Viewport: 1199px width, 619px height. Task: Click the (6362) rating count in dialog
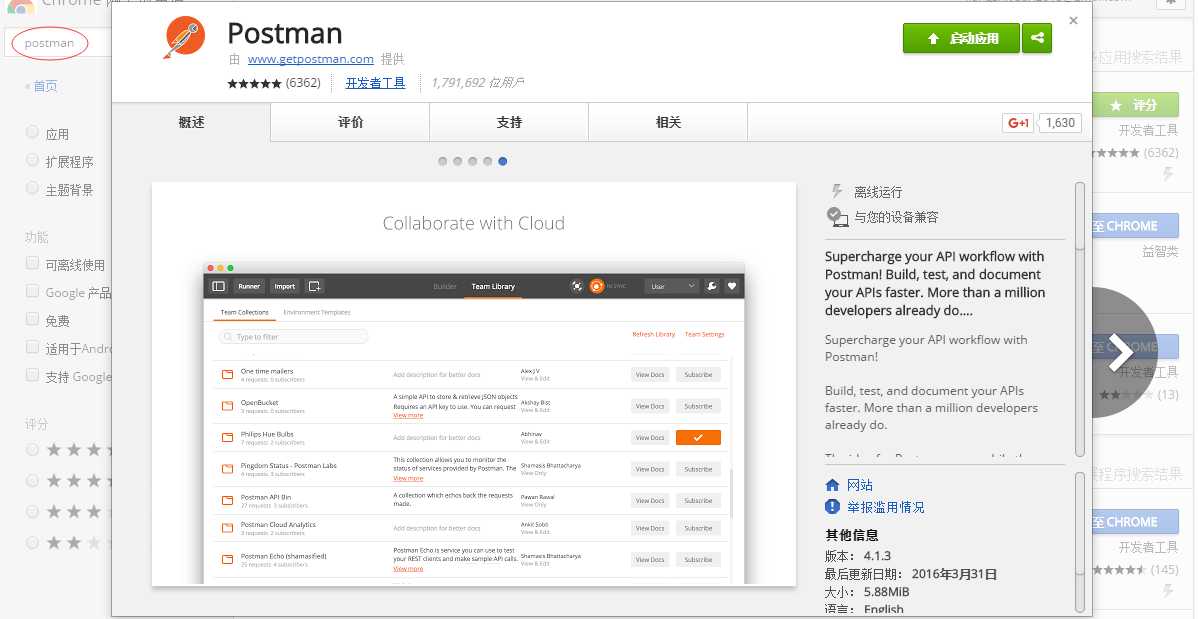(303, 83)
